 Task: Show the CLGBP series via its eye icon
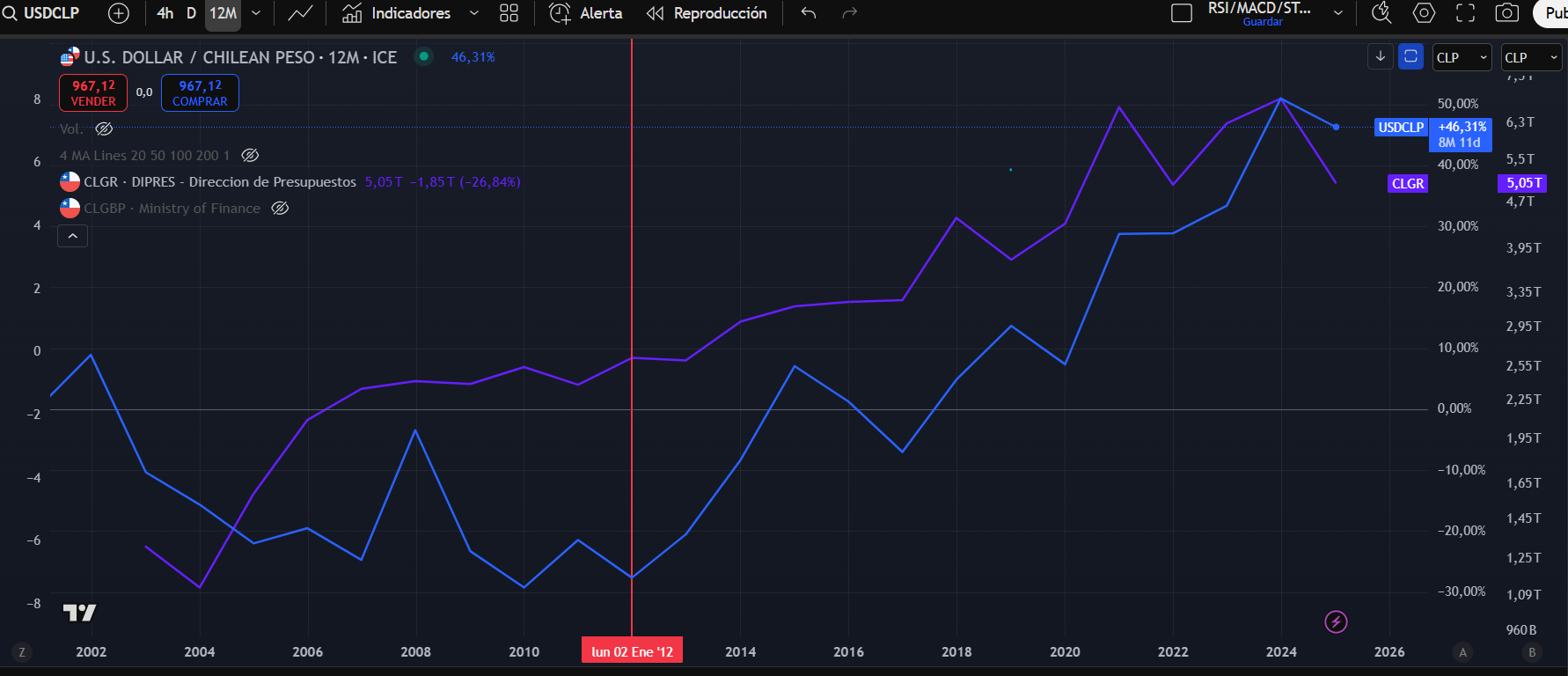pos(280,209)
